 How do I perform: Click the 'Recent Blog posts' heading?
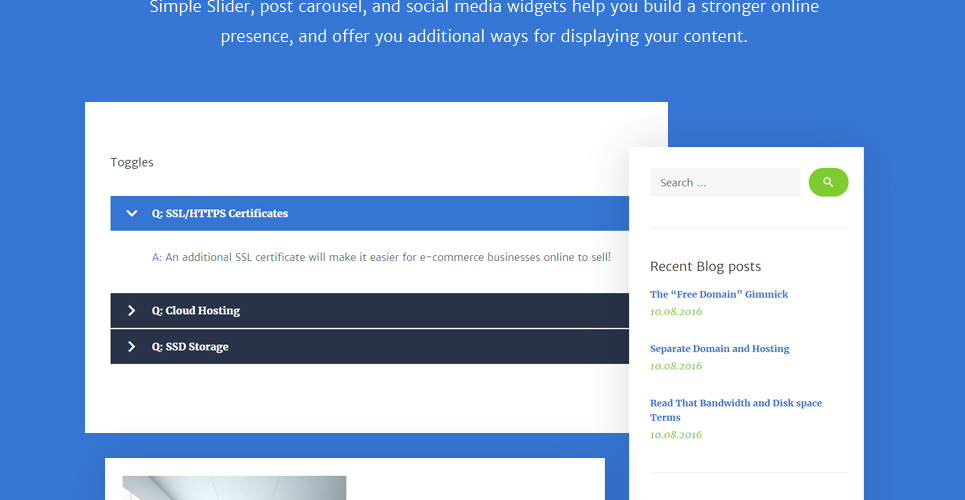[705, 266]
